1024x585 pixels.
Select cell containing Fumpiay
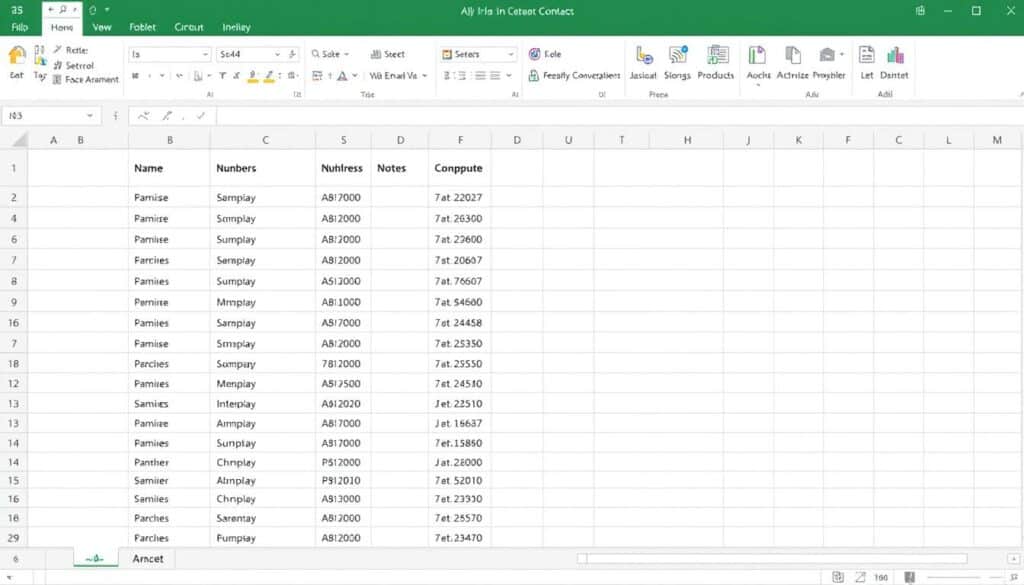point(263,538)
